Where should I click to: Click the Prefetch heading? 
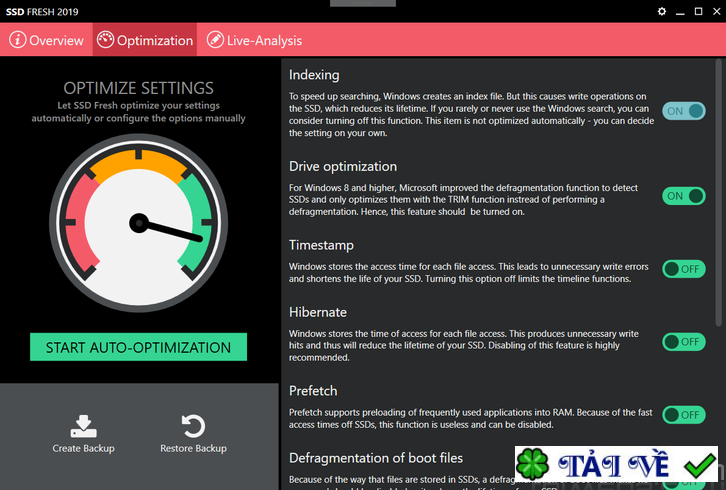pos(313,391)
